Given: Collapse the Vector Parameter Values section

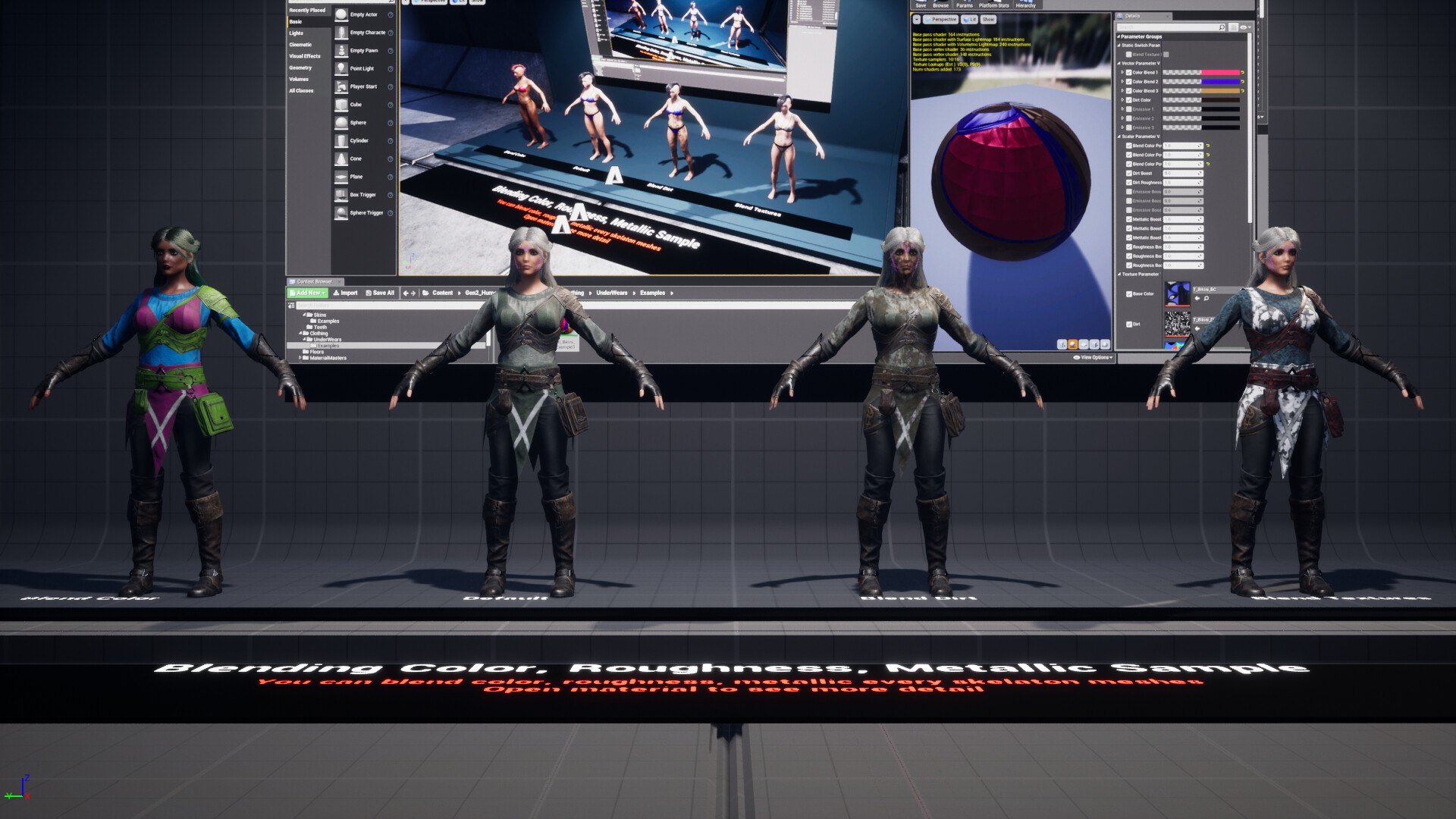Looking at the screenshot, I should pyautogui.click(x=1119, y=63).
